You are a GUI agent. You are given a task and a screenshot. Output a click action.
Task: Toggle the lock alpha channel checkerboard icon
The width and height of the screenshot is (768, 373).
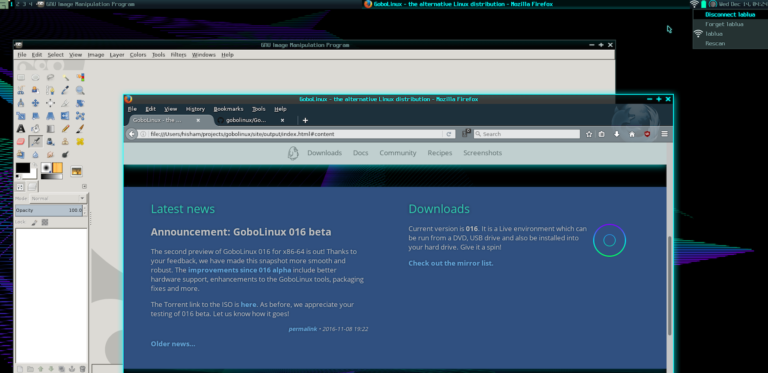[x=45, y=222]
